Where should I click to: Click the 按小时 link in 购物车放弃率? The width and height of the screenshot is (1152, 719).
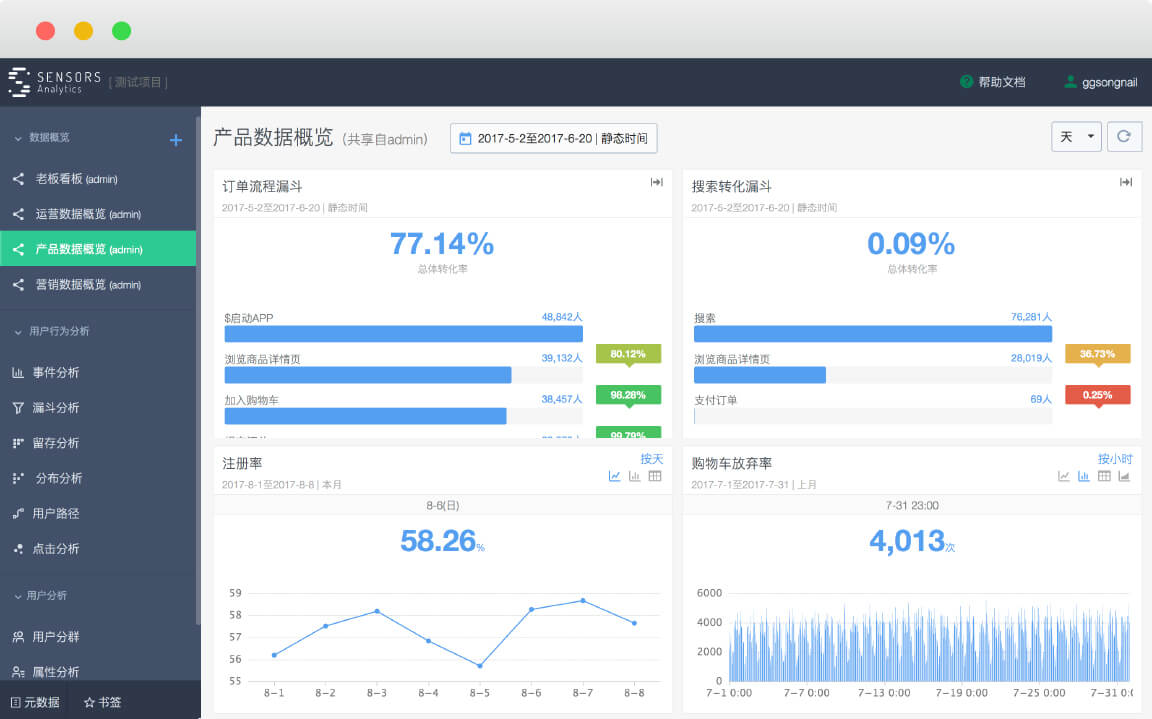point(1114,459)
